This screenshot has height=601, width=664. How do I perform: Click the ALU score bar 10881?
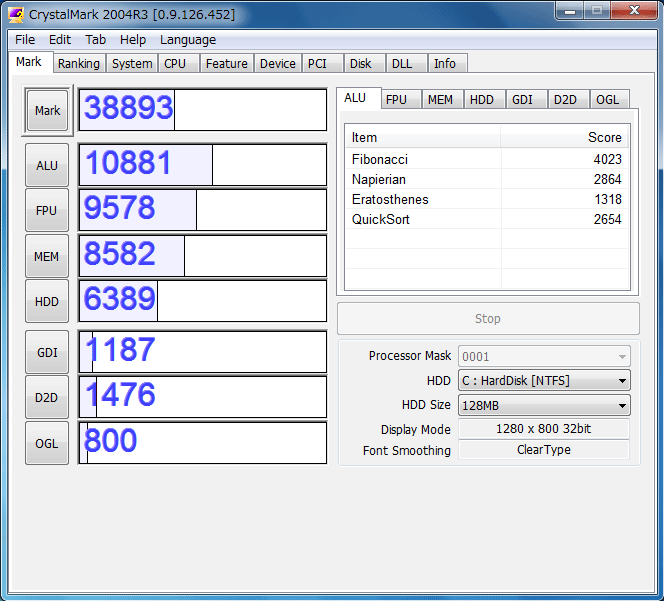click(203, 165)
